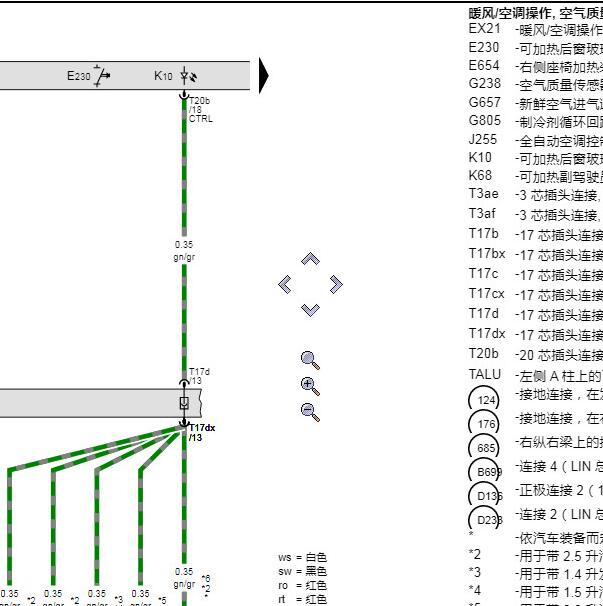Zoom in with the plus magnifier
603x606 pixels.
point(310,386)
